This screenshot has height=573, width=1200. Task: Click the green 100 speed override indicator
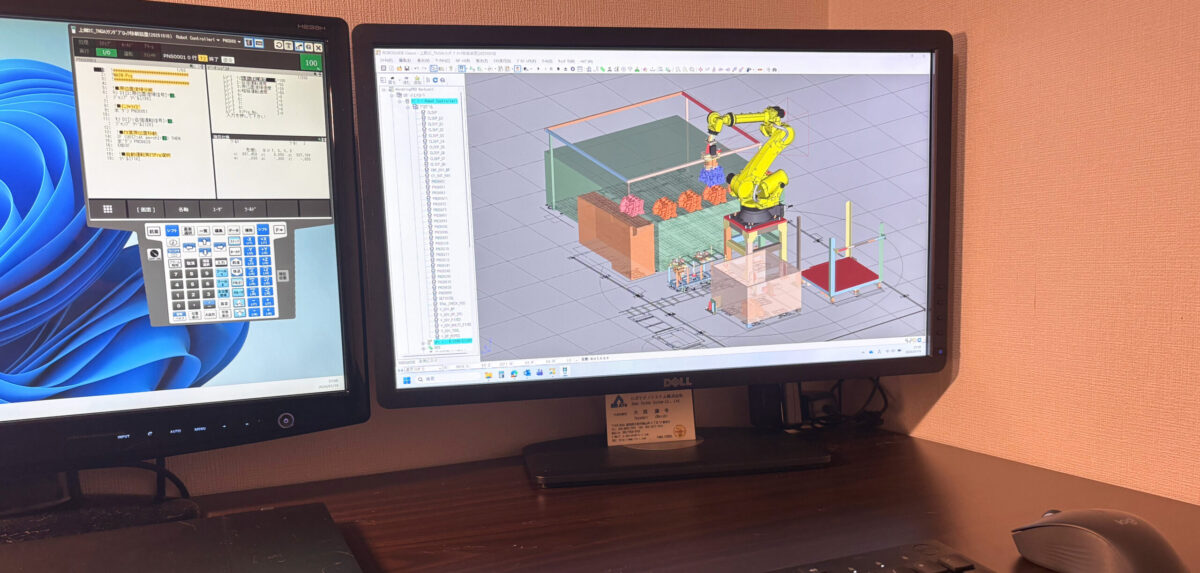[311, 63]
